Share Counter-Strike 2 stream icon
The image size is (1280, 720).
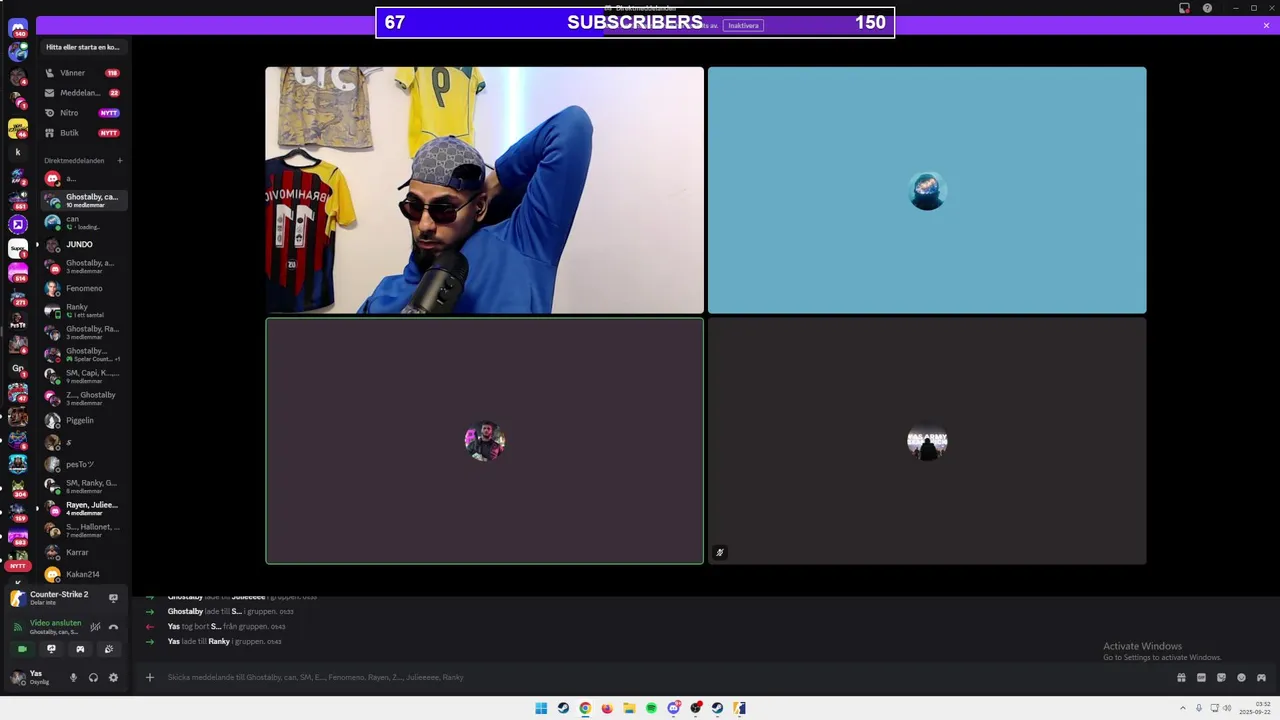click(x=113, y=598)
